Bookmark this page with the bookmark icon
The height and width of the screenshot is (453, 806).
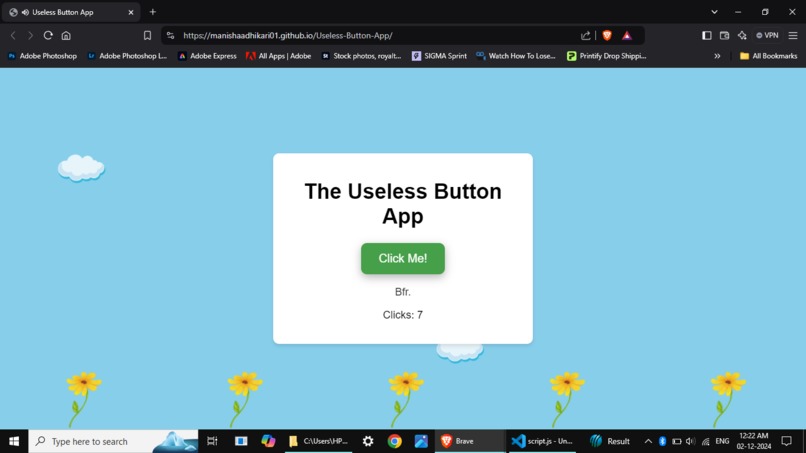[x=148, y=35]
